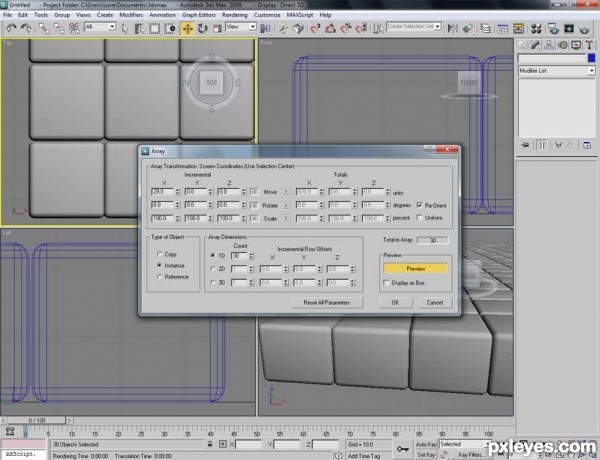Image resolution: width=600 pixels, height=460 pixels.
Task: Click the Use Pivot Point Center icon
Action: pyautogui.click(x=265, y=28)
